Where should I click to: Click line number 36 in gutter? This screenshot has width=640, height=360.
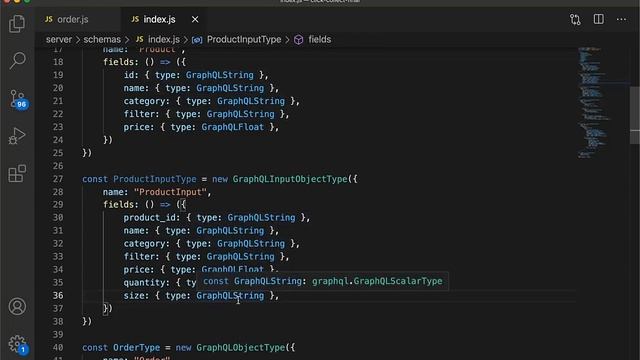[x=58, y=296]
